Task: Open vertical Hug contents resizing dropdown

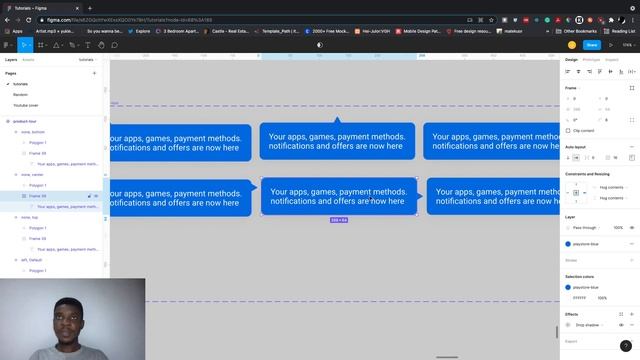Action: [x=613, y=198]
